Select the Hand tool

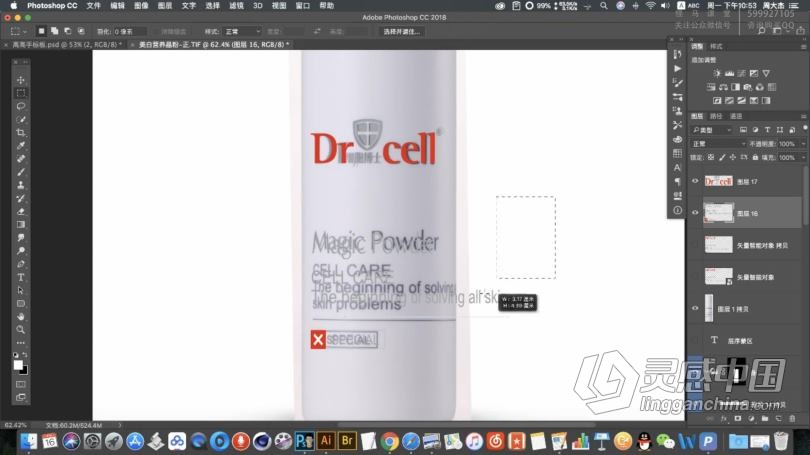click(21, 317)
